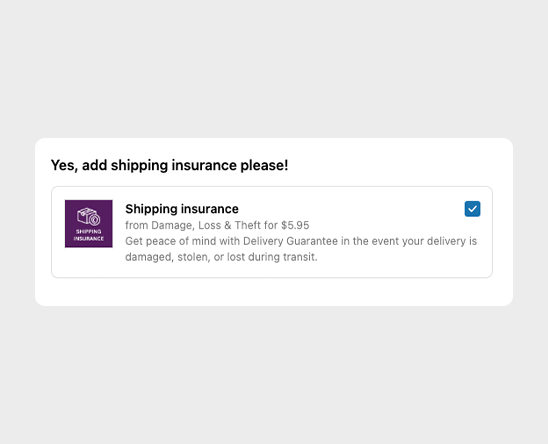Viewport: 548px width, 444px height.
Task: Click the purple Shipping Insurance product image
Action: (89, 224)
